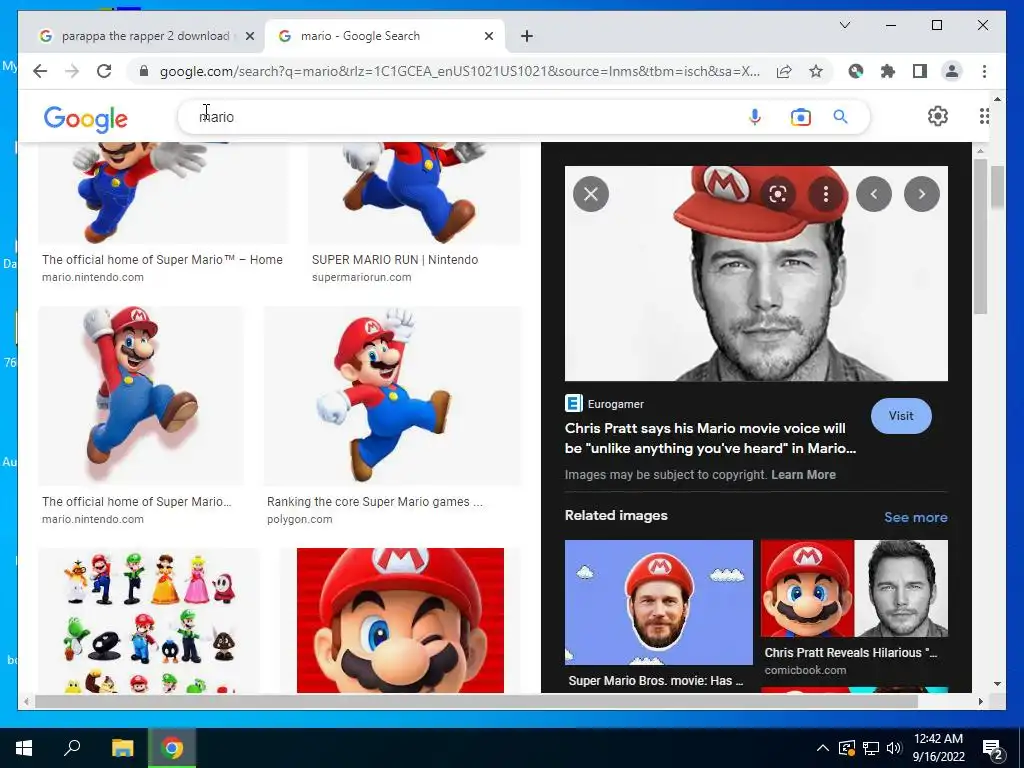This screenshot has height=768, width=1024.
Task: Close the mario Google Search tab
Action: [488, 37]
